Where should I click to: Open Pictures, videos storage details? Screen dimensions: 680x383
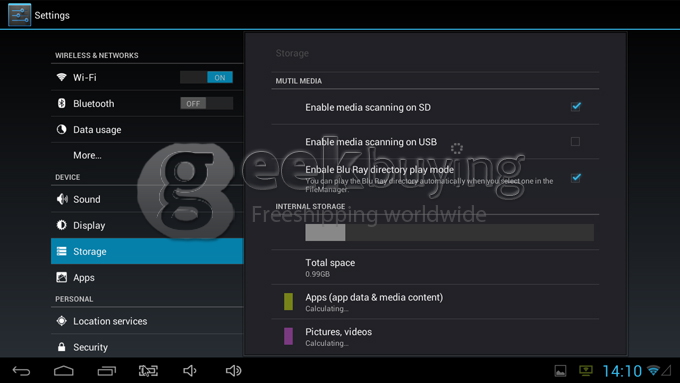435,337
